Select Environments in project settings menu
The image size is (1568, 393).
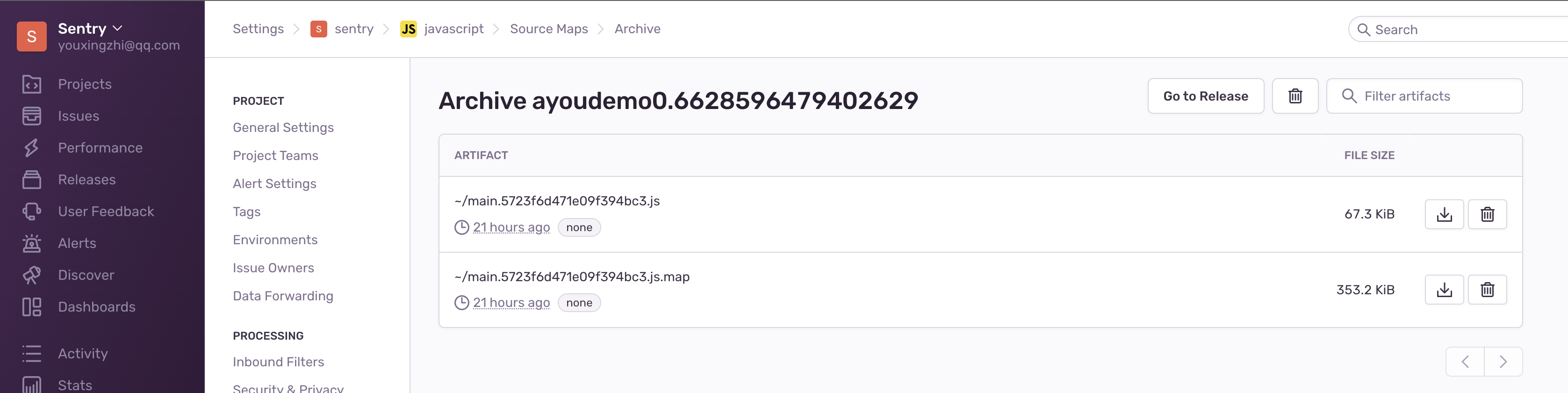275,240
